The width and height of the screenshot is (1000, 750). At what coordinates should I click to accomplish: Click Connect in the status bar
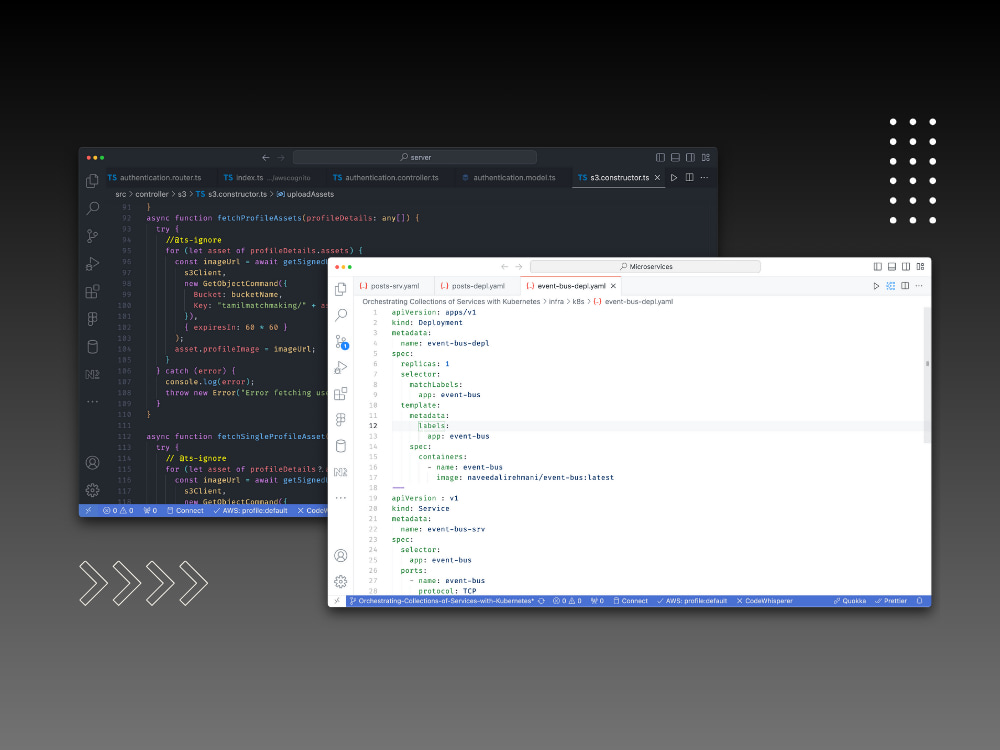[x=635, y=601]
